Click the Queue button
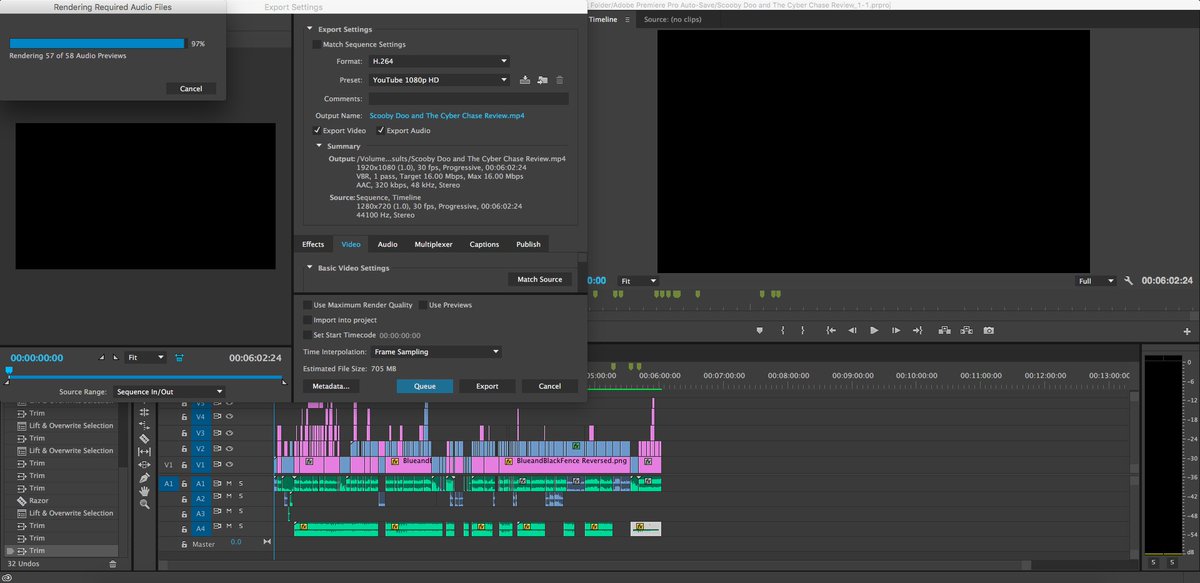 coord(425,386)
